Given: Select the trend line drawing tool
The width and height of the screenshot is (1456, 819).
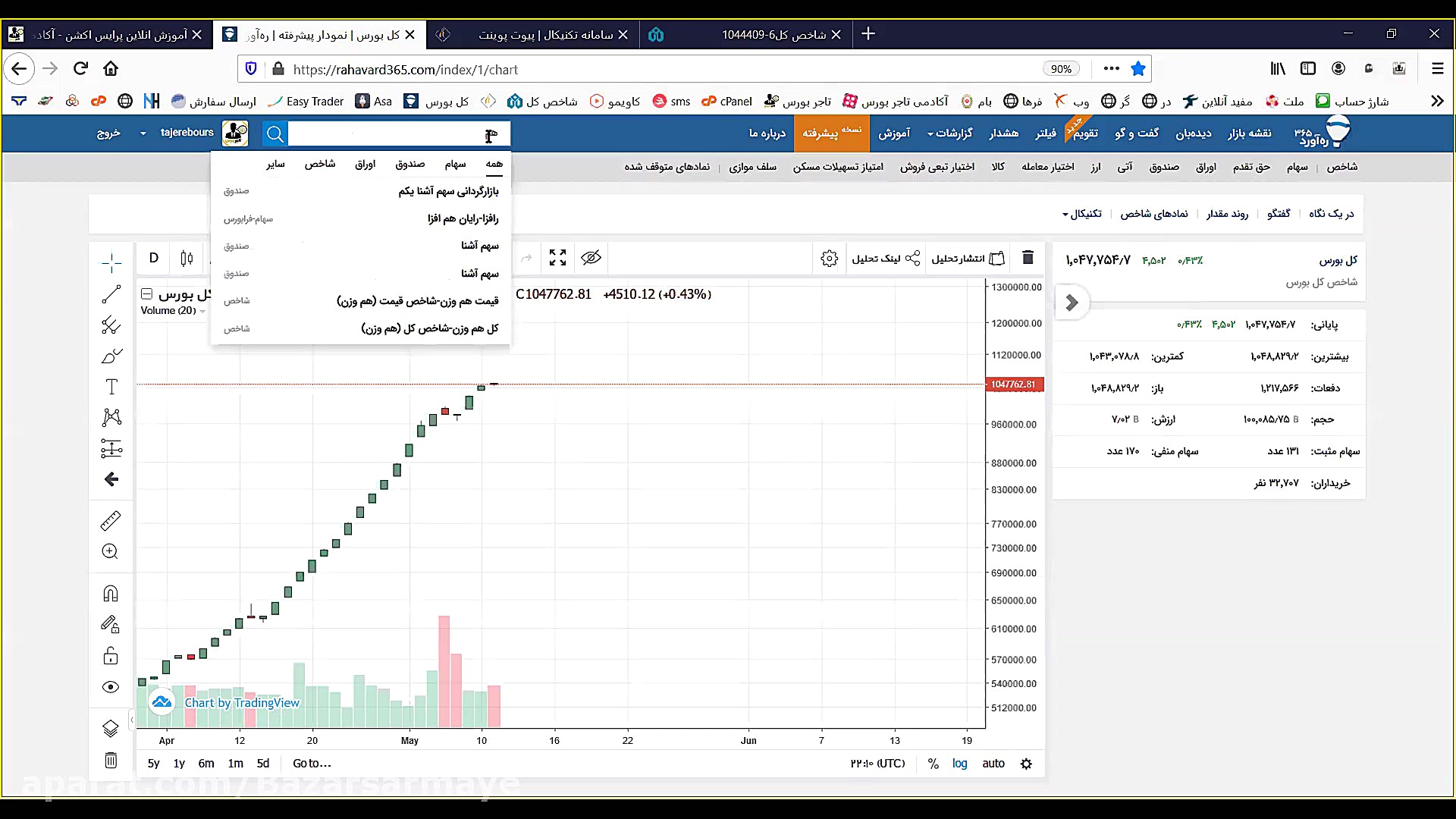Looking at the screenshot, I should (x=111, y=294).
